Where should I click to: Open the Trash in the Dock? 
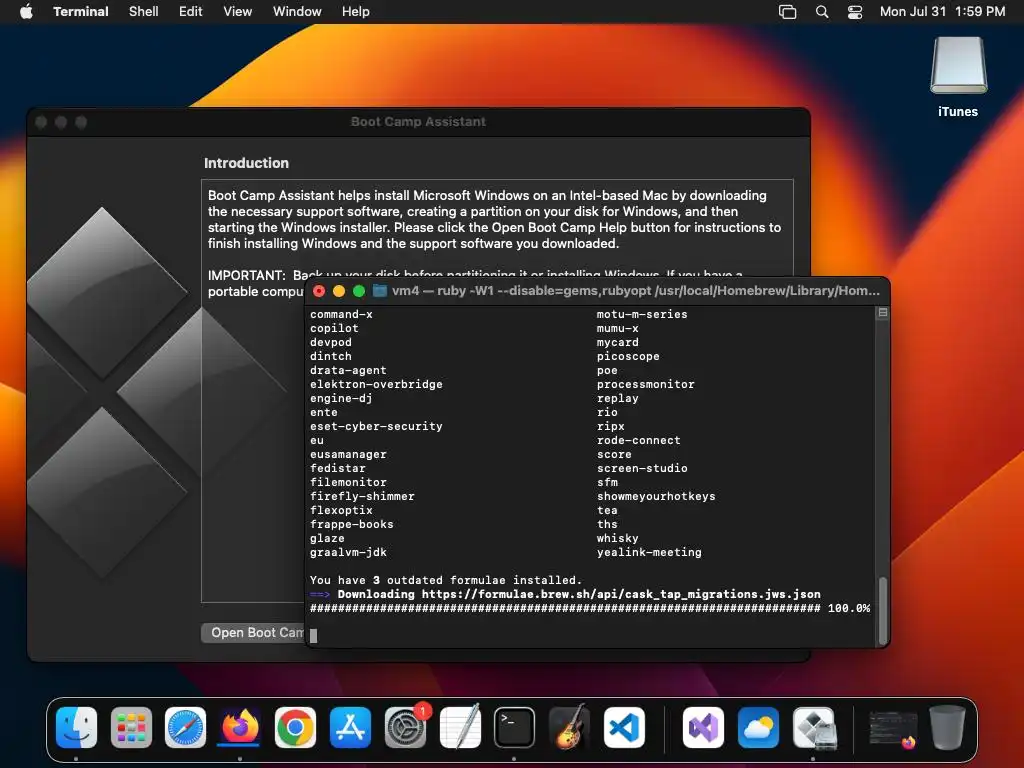[947, 728]
